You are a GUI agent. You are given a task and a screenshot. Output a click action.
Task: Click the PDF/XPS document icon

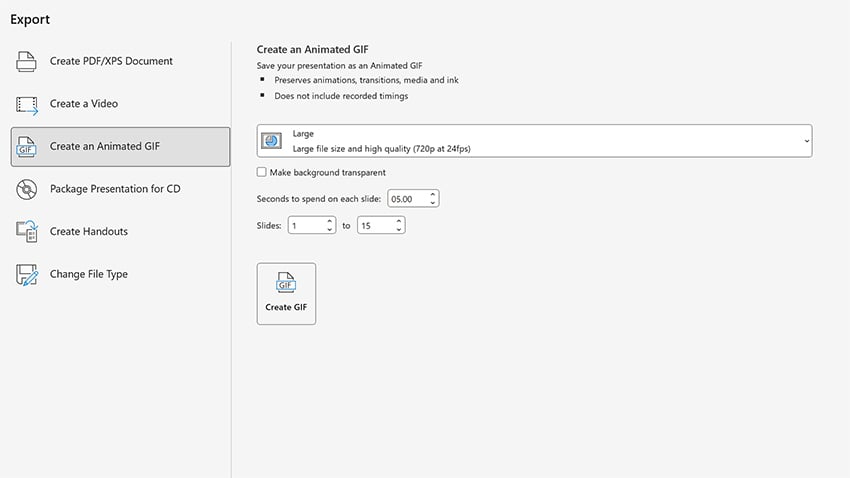tap(27, 62)
